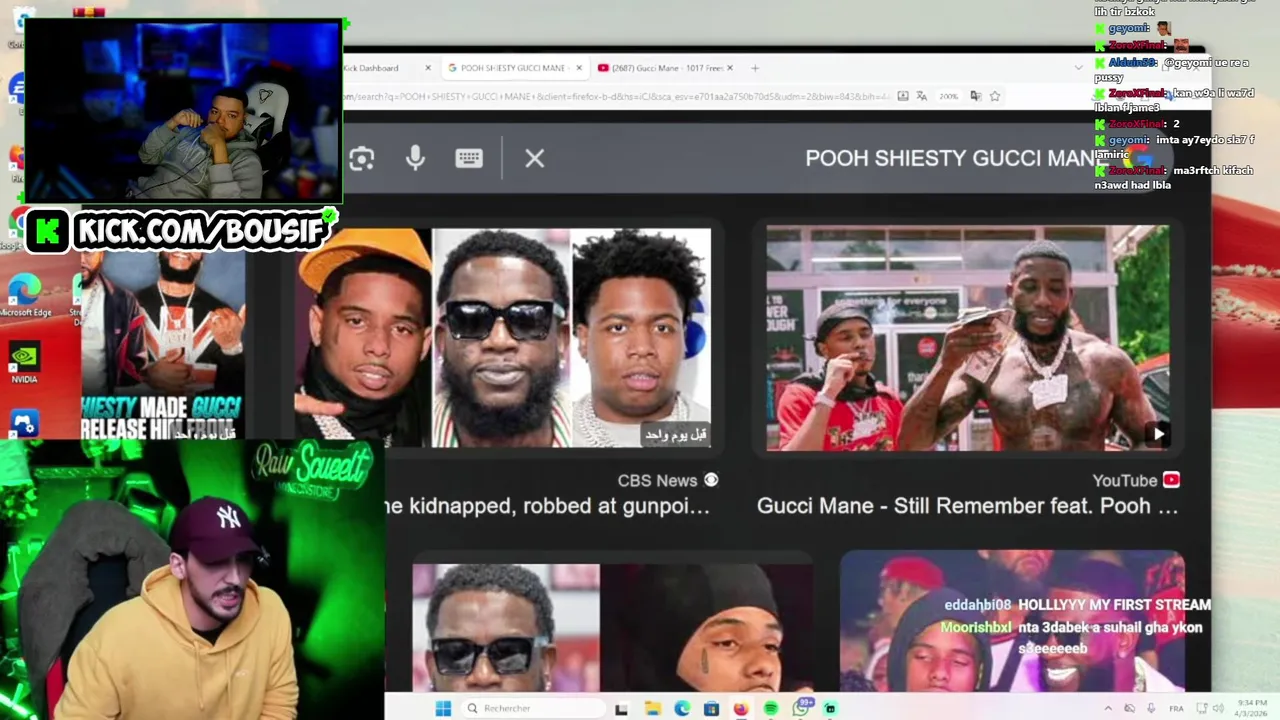Open the sunglasses and face-tattoo image result

point(612,626)
